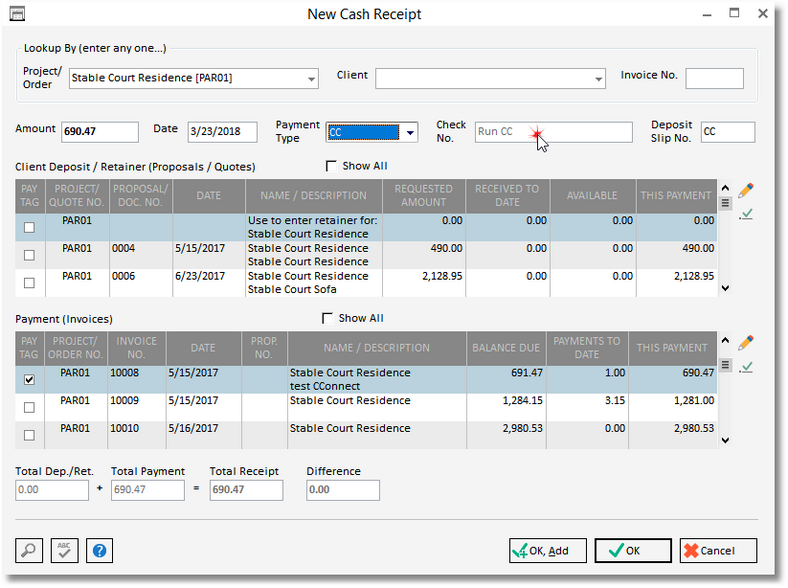
Task: Click AVAILABLE column header
Action: point(593,196)
